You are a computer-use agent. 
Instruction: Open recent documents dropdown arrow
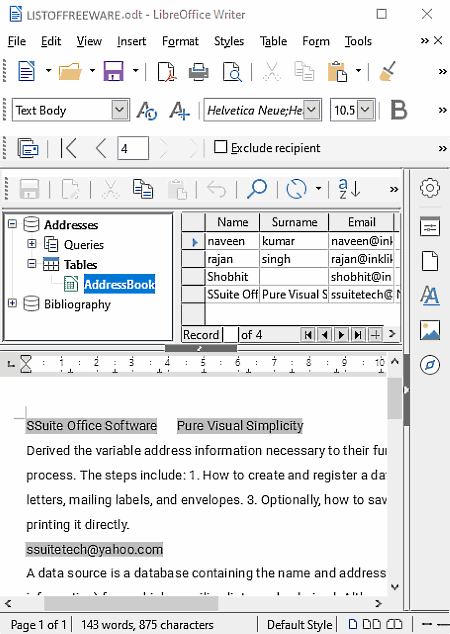pos(92,71)
